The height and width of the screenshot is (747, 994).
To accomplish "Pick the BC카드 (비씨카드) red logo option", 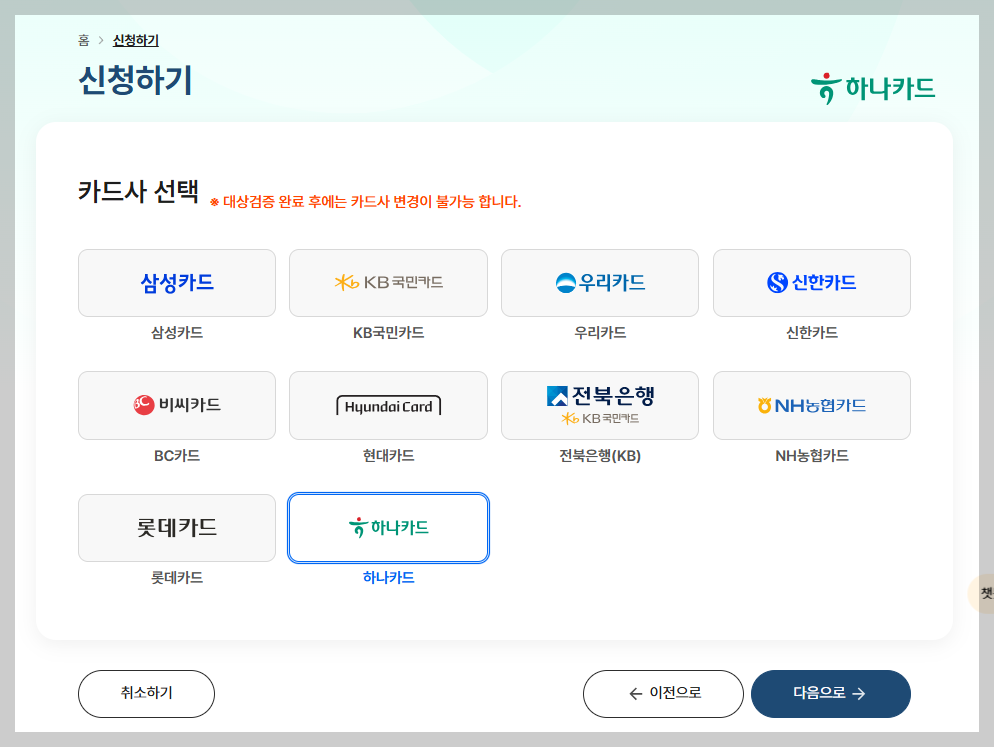I will (176, 405).
